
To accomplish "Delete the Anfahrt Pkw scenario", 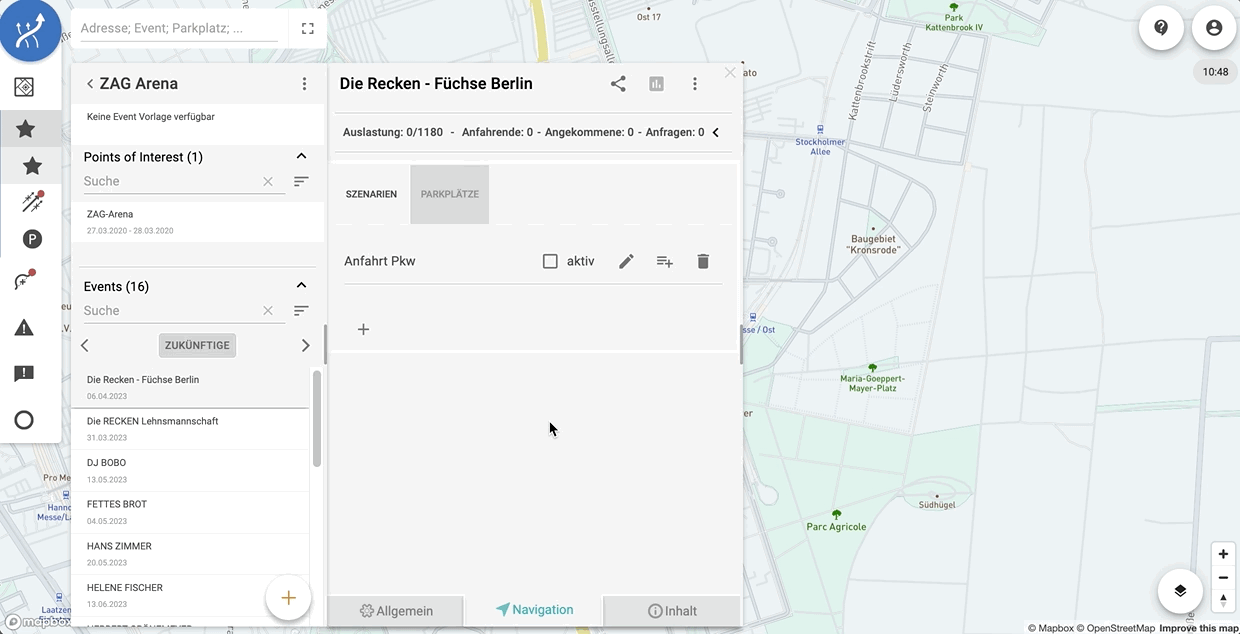I will click(x=703, y=261).
